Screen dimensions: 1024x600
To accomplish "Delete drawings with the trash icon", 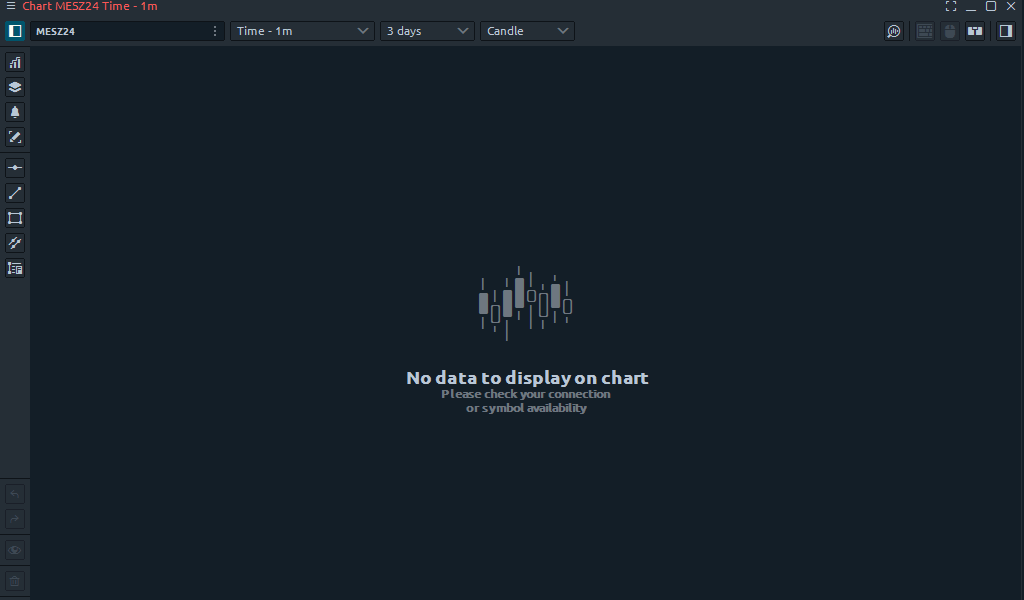I will click(15, 581).
